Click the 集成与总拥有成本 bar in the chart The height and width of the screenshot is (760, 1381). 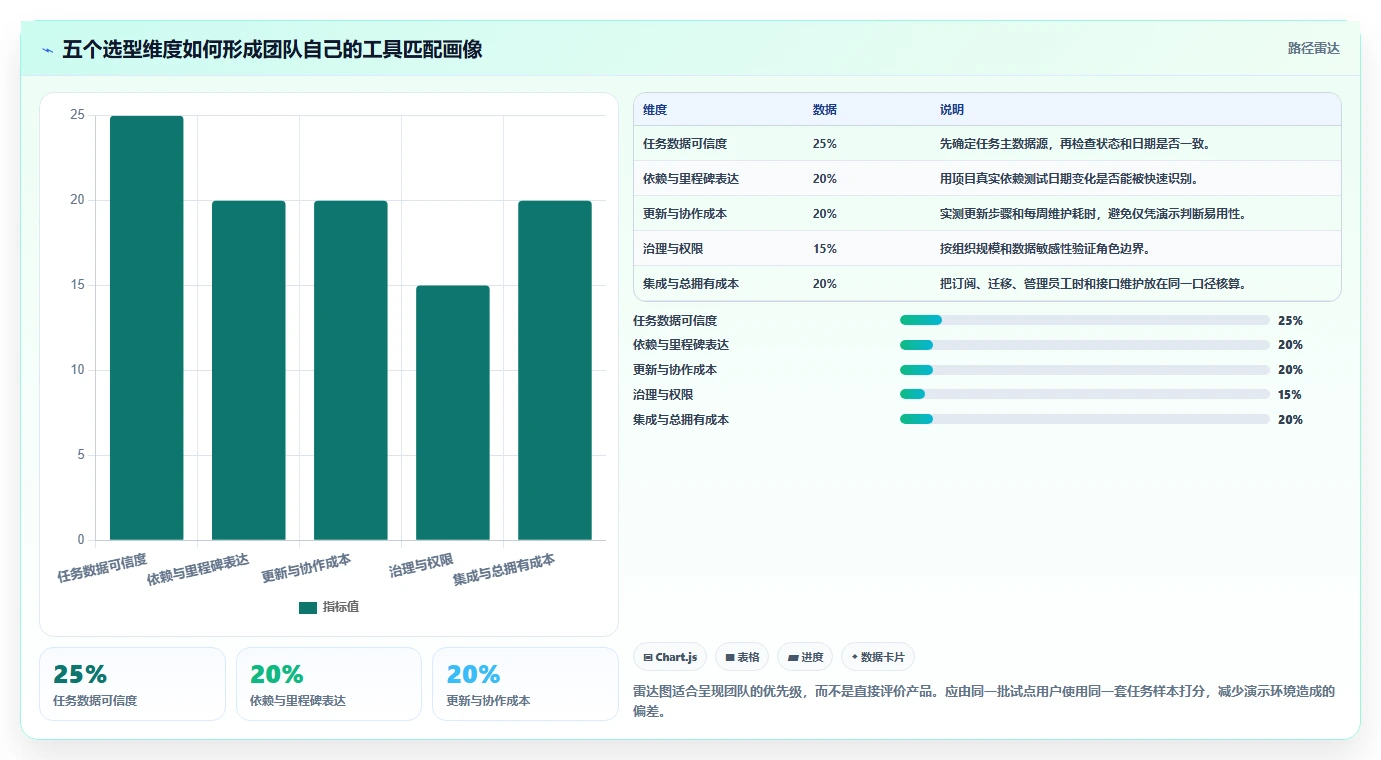click(x=555, y=370)
